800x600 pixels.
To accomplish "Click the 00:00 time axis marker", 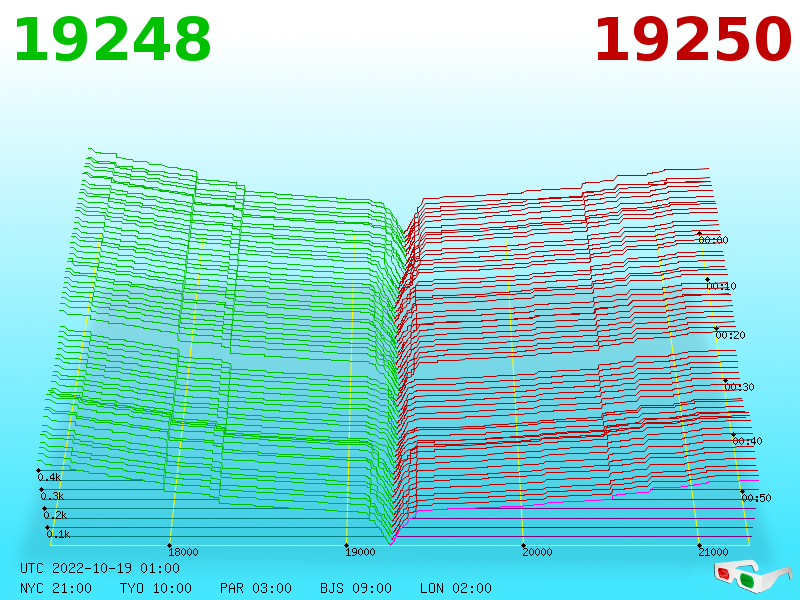I will pos(713,240).
